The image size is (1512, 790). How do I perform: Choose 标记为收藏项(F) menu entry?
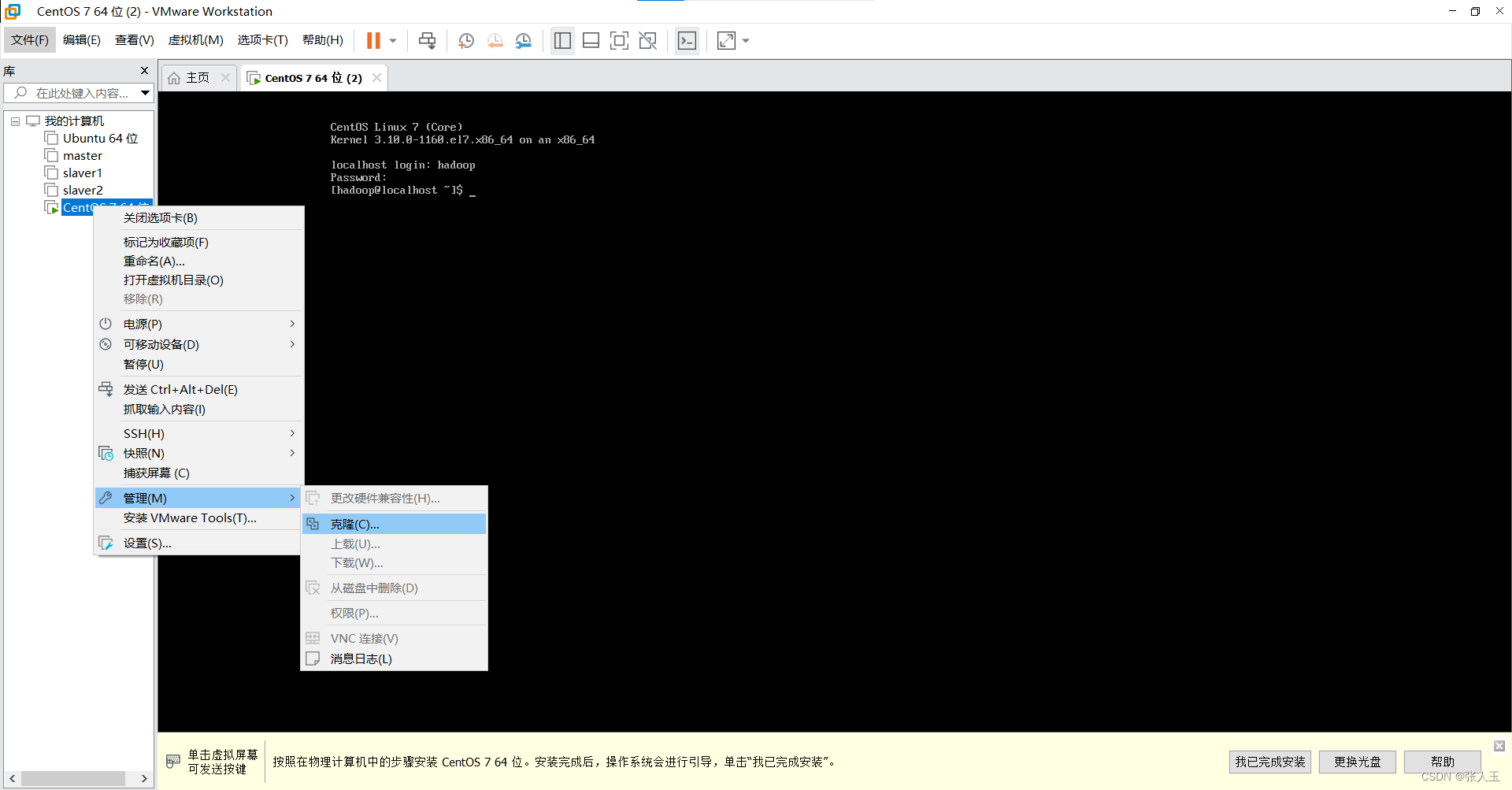pos(198,242)
